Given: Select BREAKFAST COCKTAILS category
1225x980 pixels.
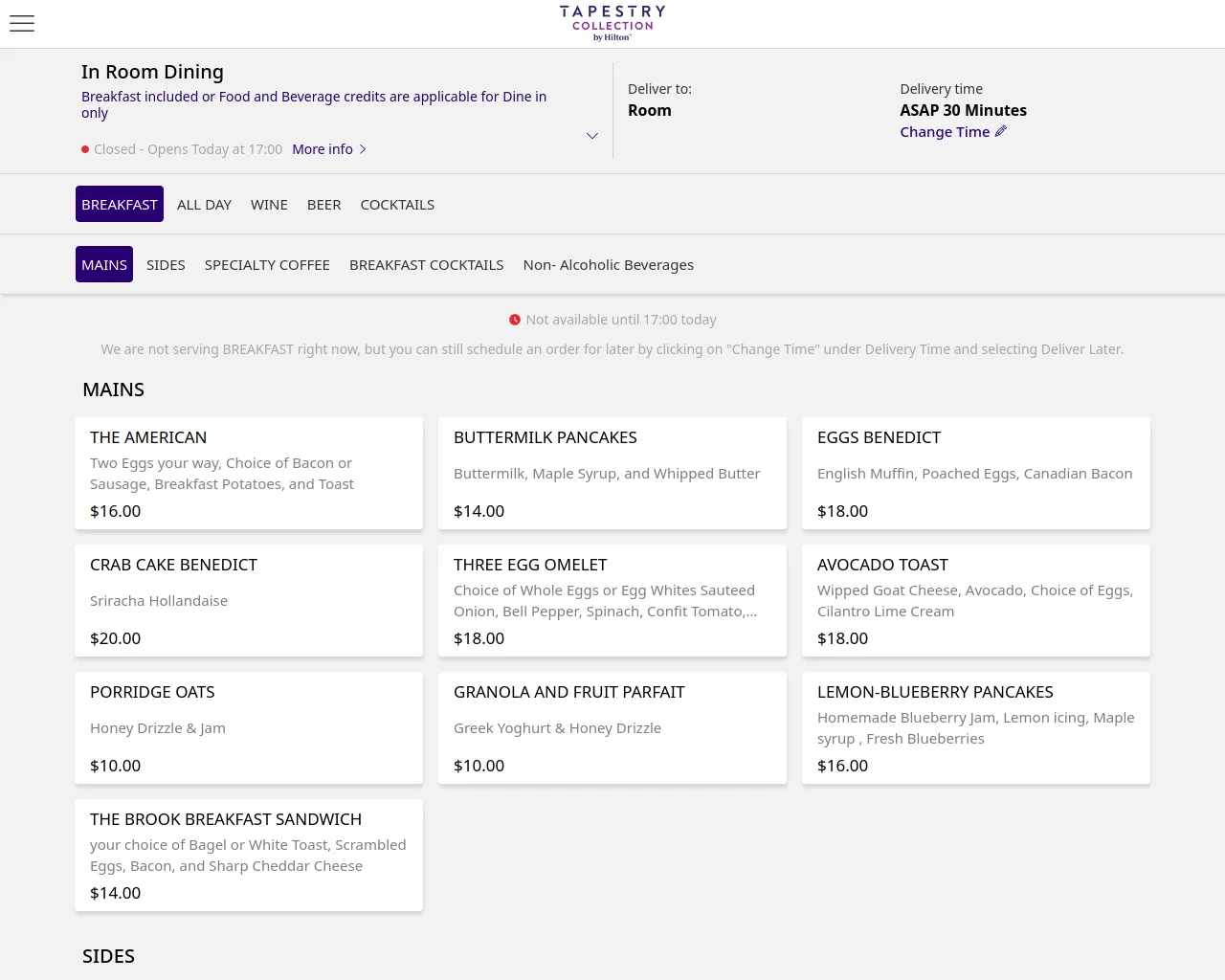Looking at the screenshot, I should [x=426, y=264].
